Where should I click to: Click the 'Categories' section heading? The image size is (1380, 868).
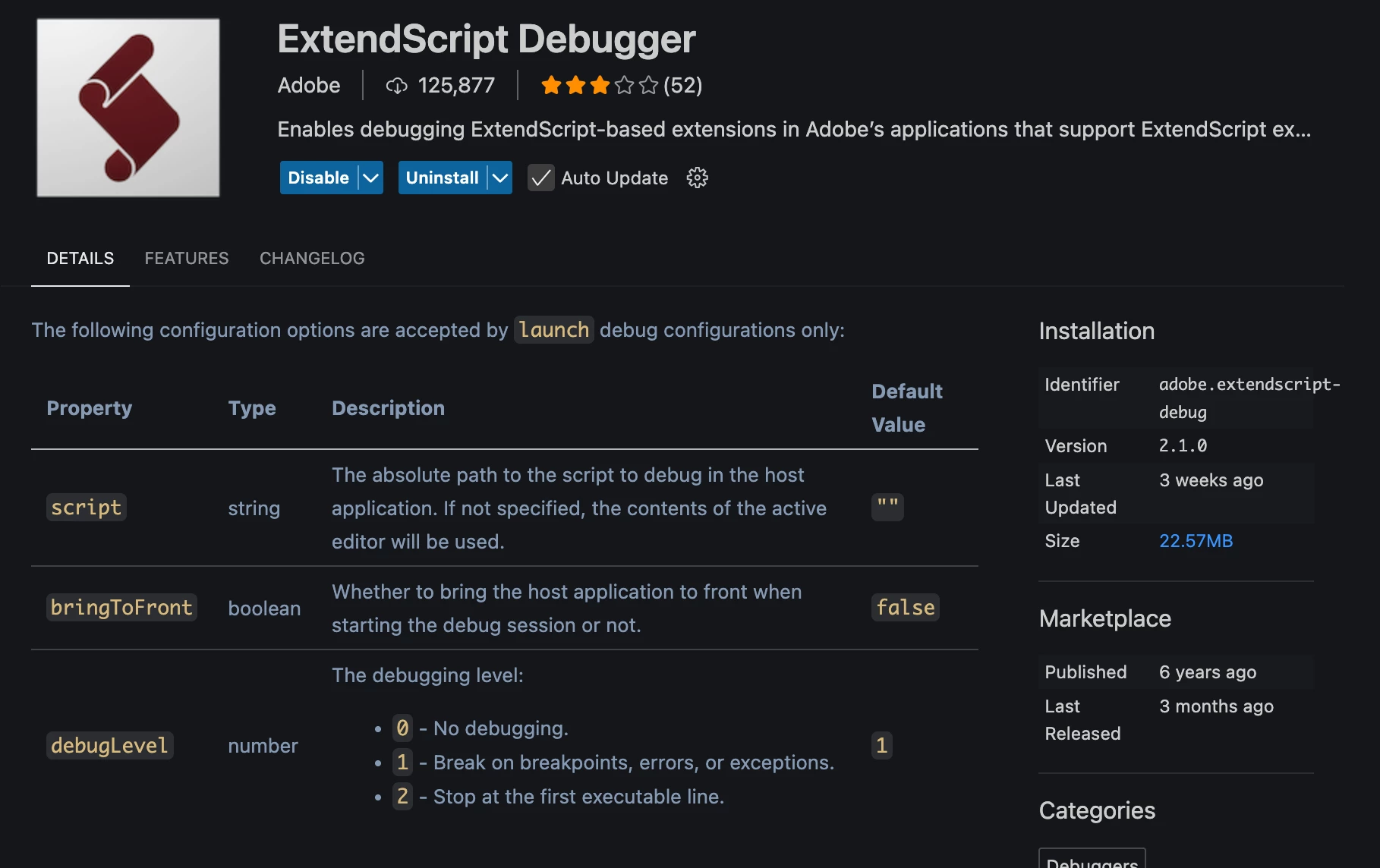point(1097,810)
